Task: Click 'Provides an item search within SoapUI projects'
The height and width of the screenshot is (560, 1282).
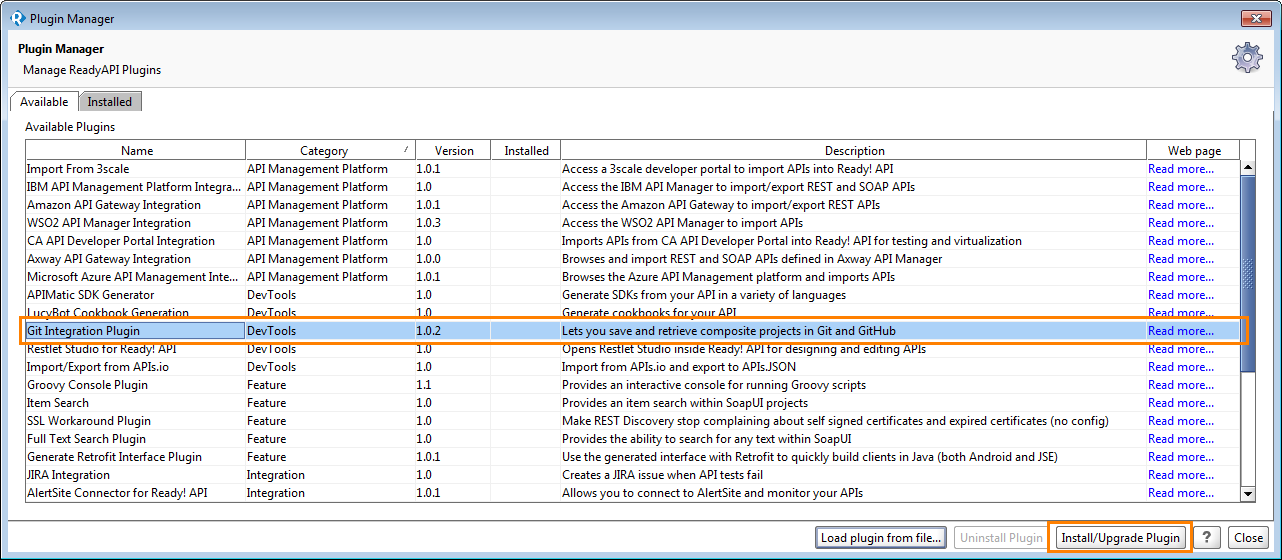Action: (685, 403)
